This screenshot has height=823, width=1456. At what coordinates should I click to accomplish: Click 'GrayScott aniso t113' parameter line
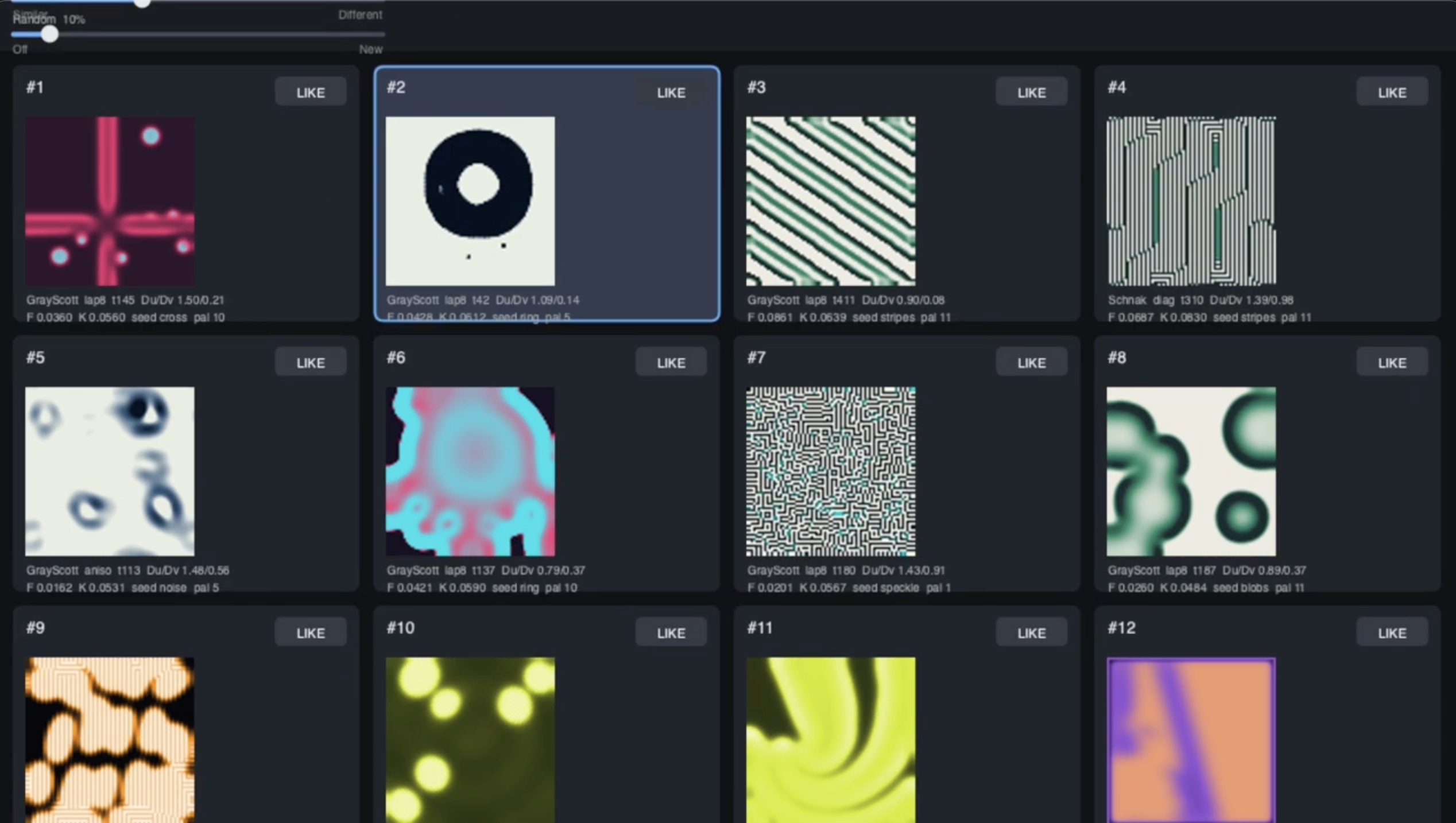coord(127,570)
